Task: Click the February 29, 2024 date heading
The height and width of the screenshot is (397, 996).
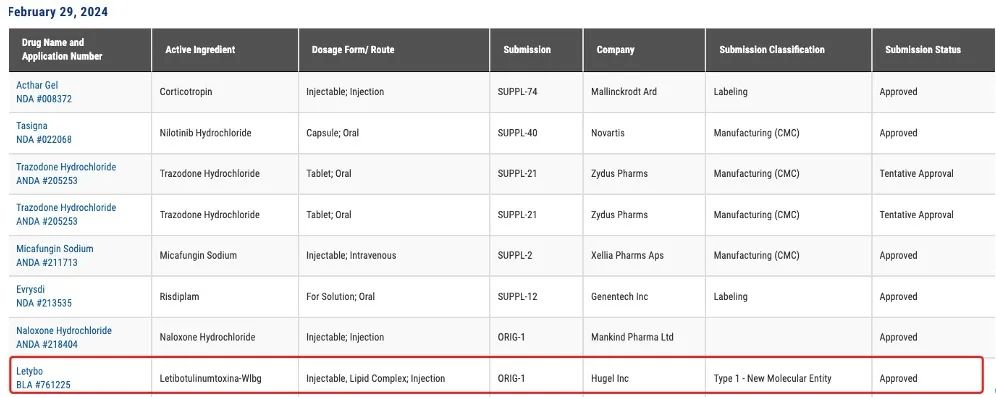Action: coord(57,12)
